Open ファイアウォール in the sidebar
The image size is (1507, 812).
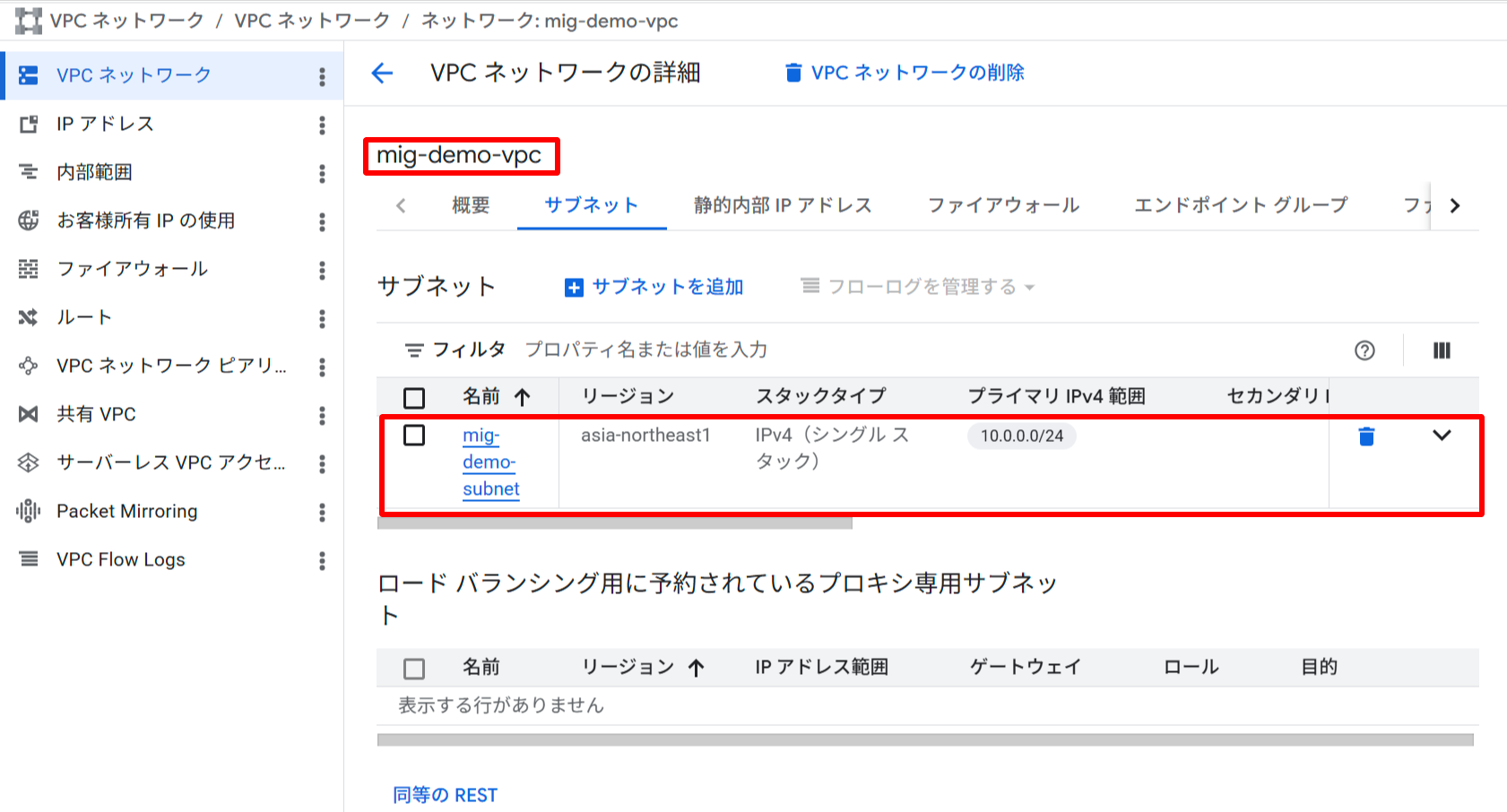pos(133,269)
